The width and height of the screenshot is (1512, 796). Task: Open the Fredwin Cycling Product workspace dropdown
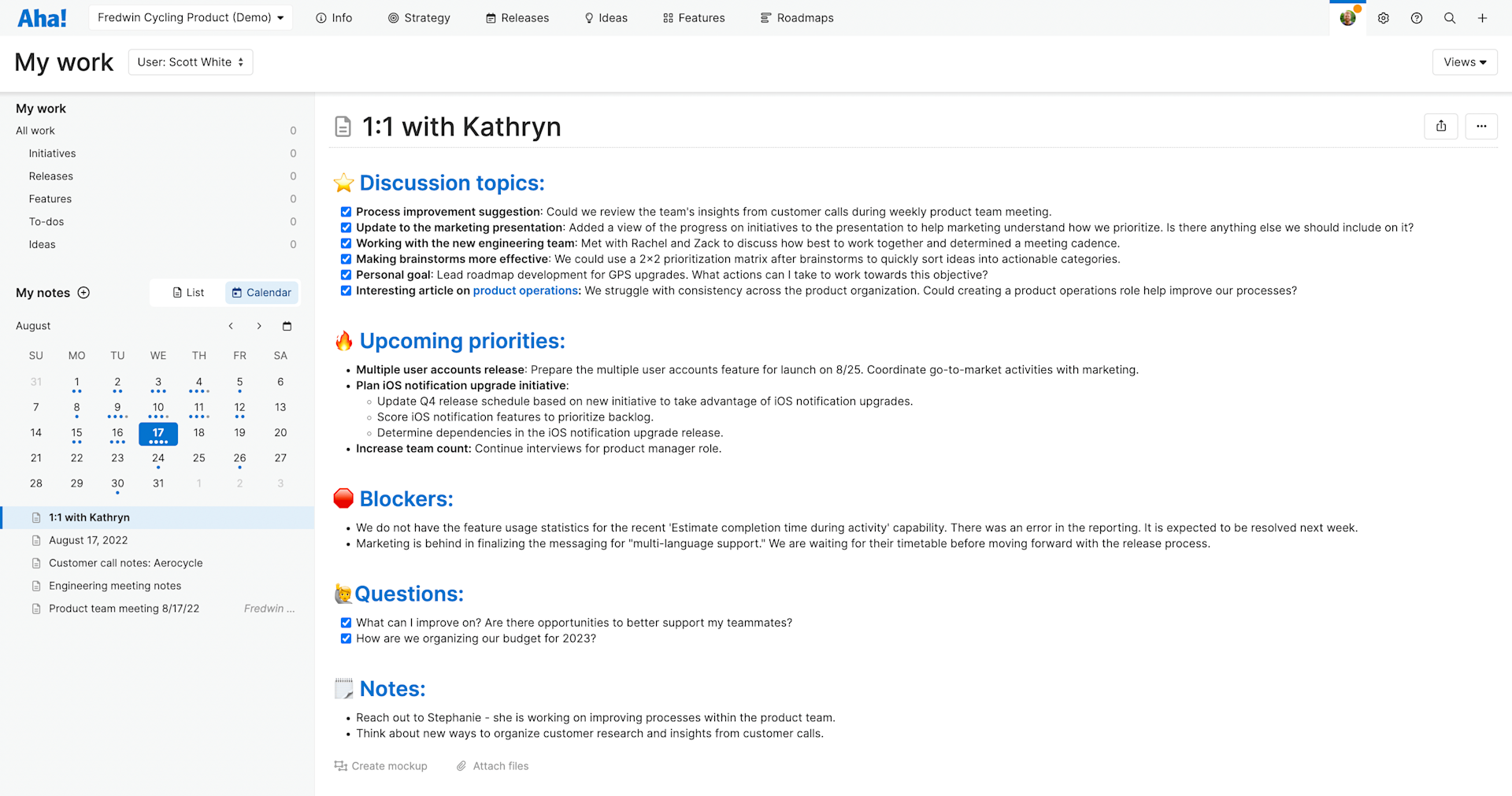tap(191, 17)
